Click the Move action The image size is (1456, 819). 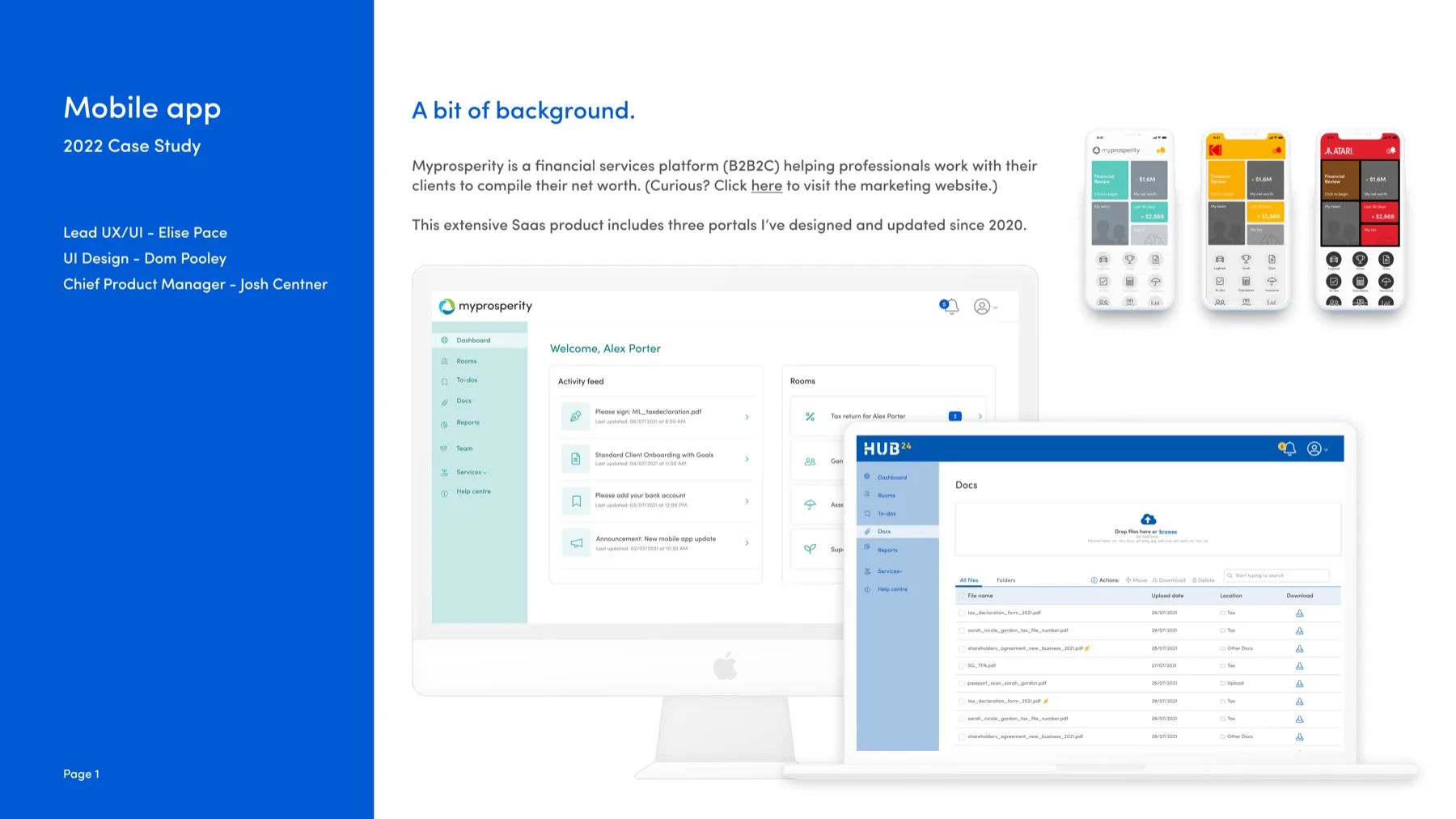(1136, 580)
